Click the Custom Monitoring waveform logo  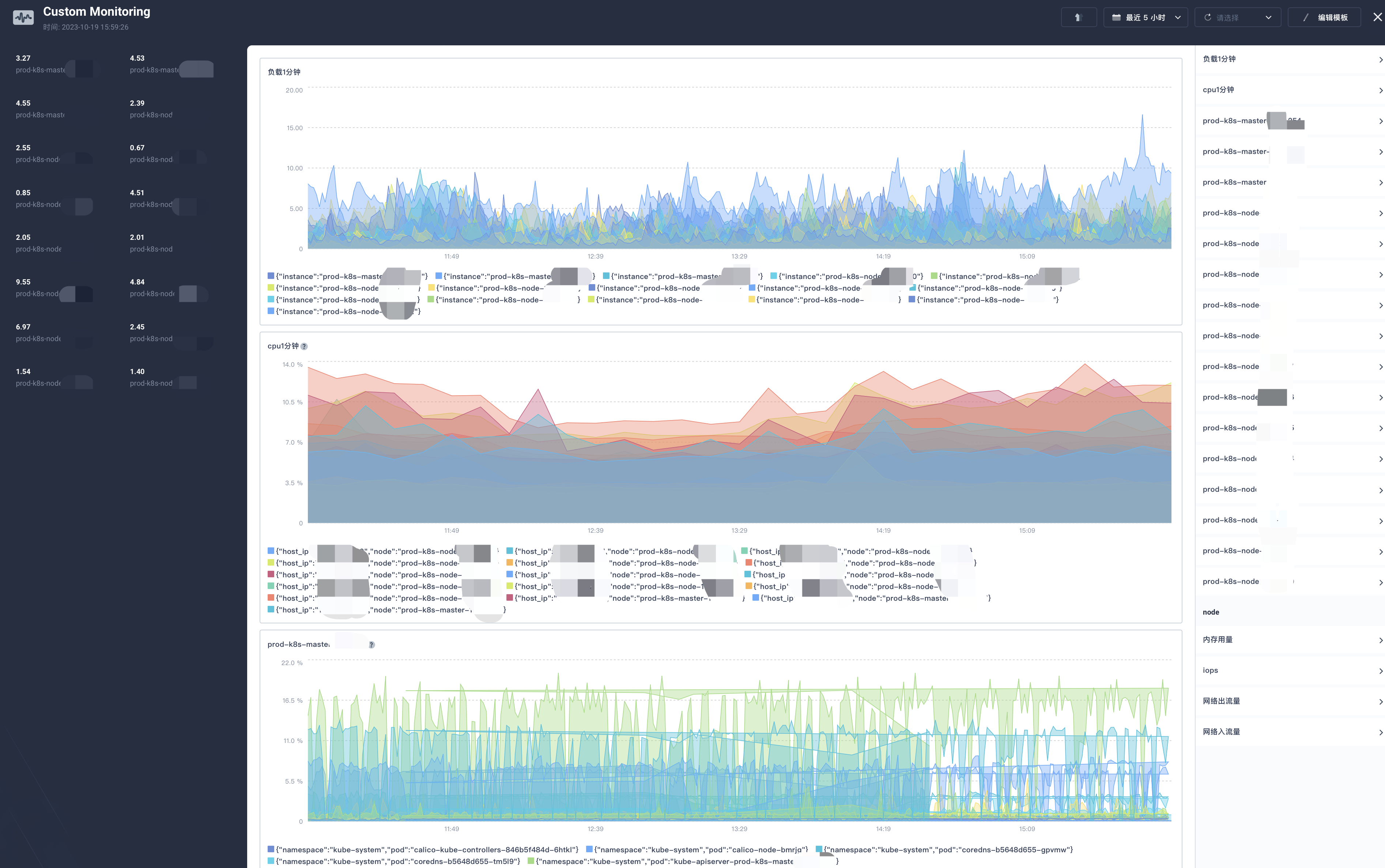click(23, 18)
